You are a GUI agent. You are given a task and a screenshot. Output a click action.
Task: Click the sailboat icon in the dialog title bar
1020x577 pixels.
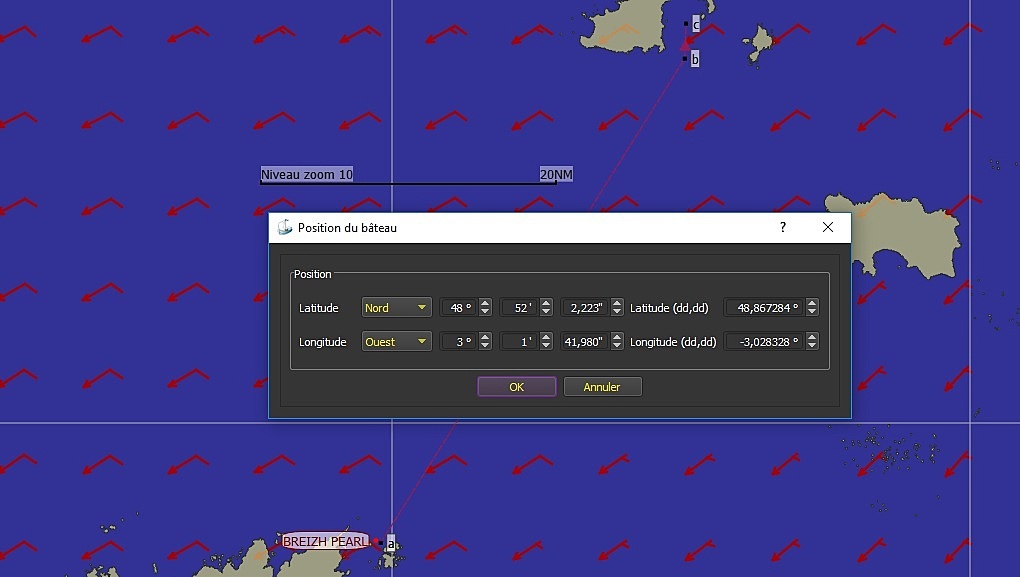click(284, 227)
